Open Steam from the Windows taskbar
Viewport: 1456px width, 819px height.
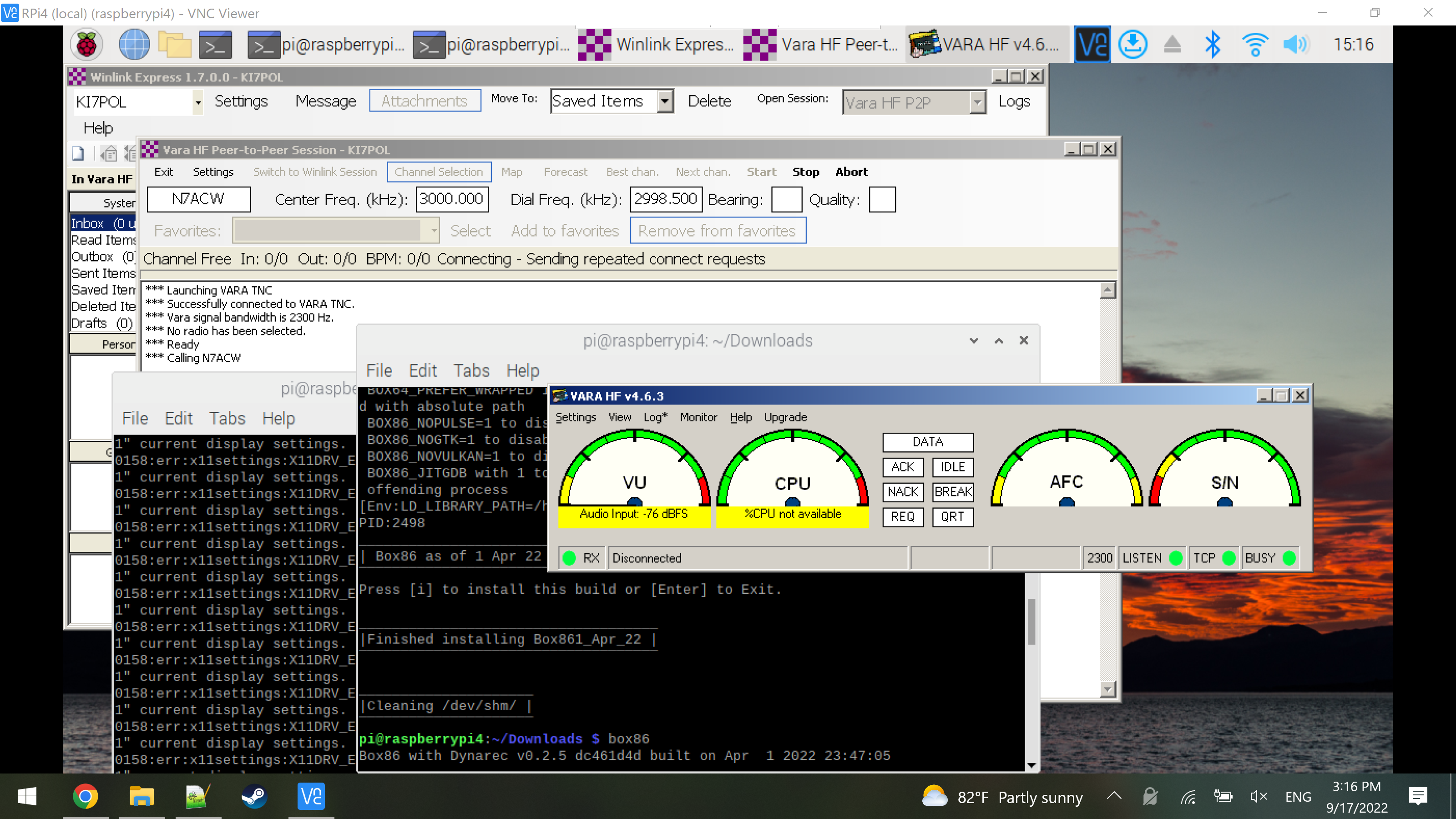pyautogui.click(x=254, y=797)
